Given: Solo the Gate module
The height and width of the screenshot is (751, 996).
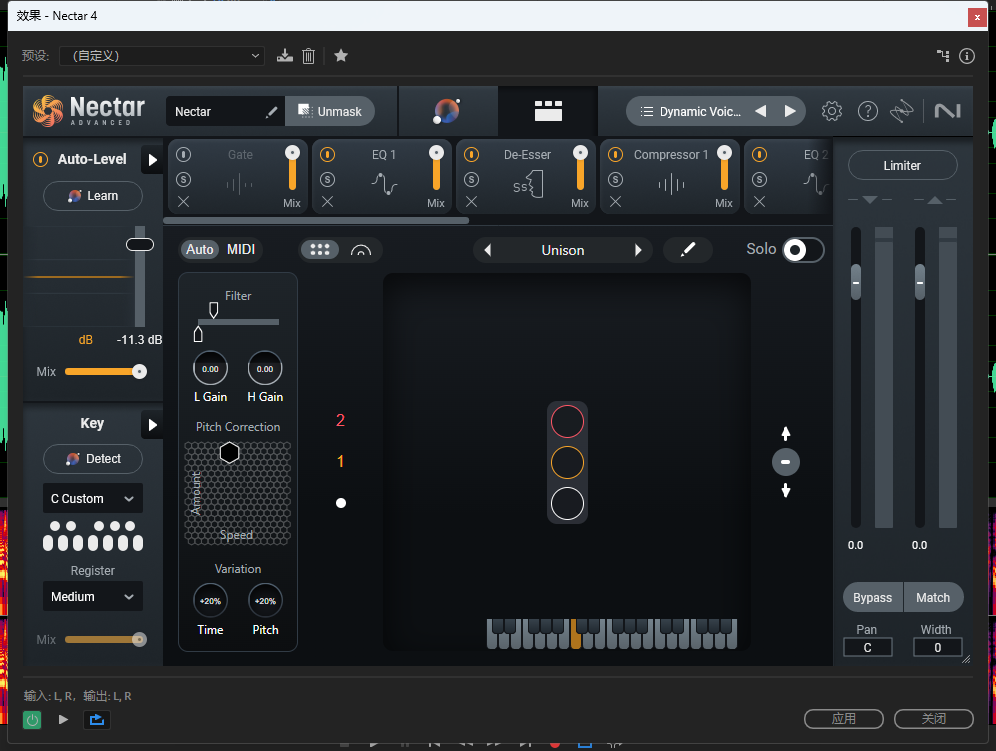Looking at the screenshot, I should [x=184, y=180].
